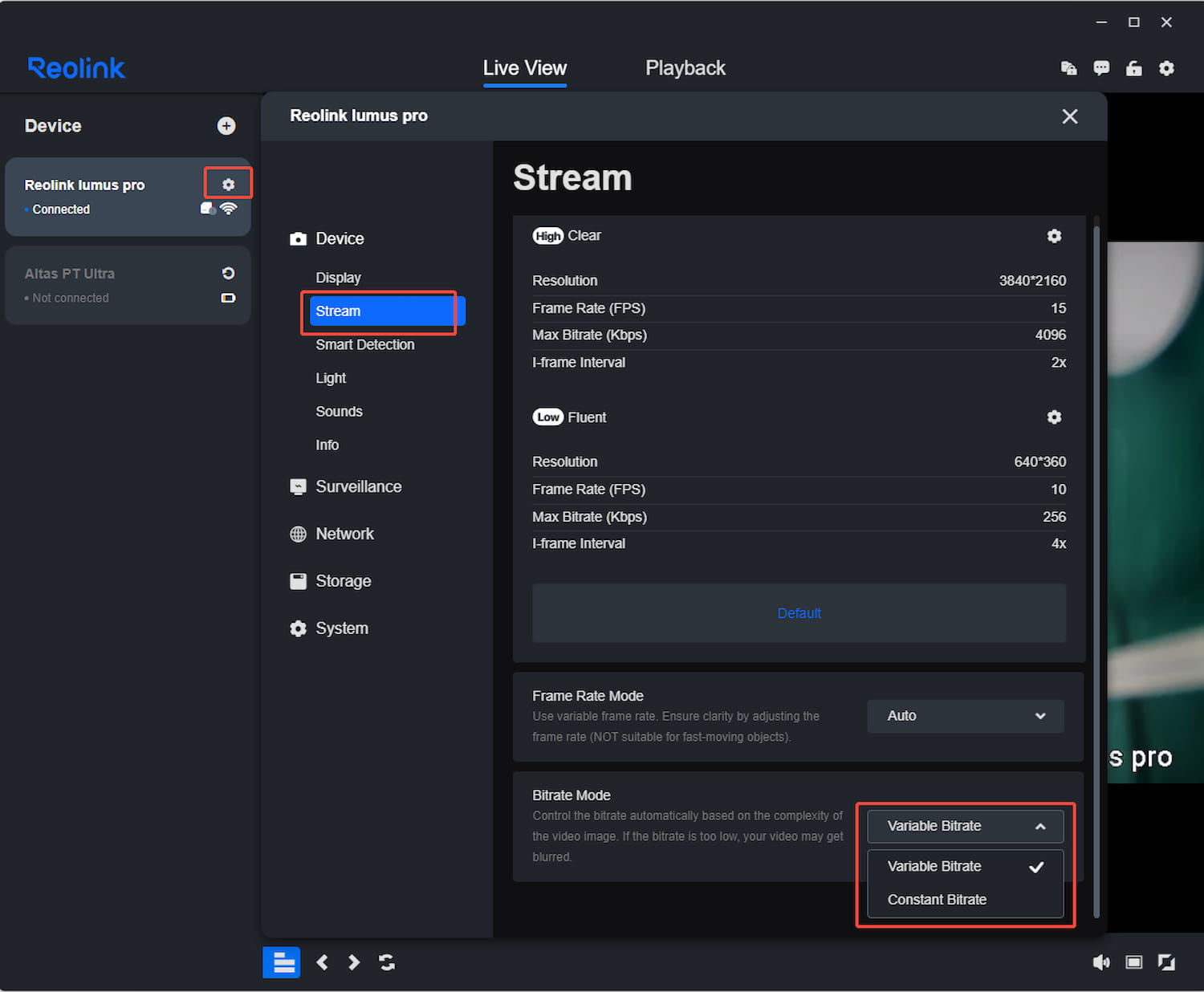This screenshot has width=1204, height=992.
Task: Open the message chat icon in top bar
Action: click(1101, 68)
